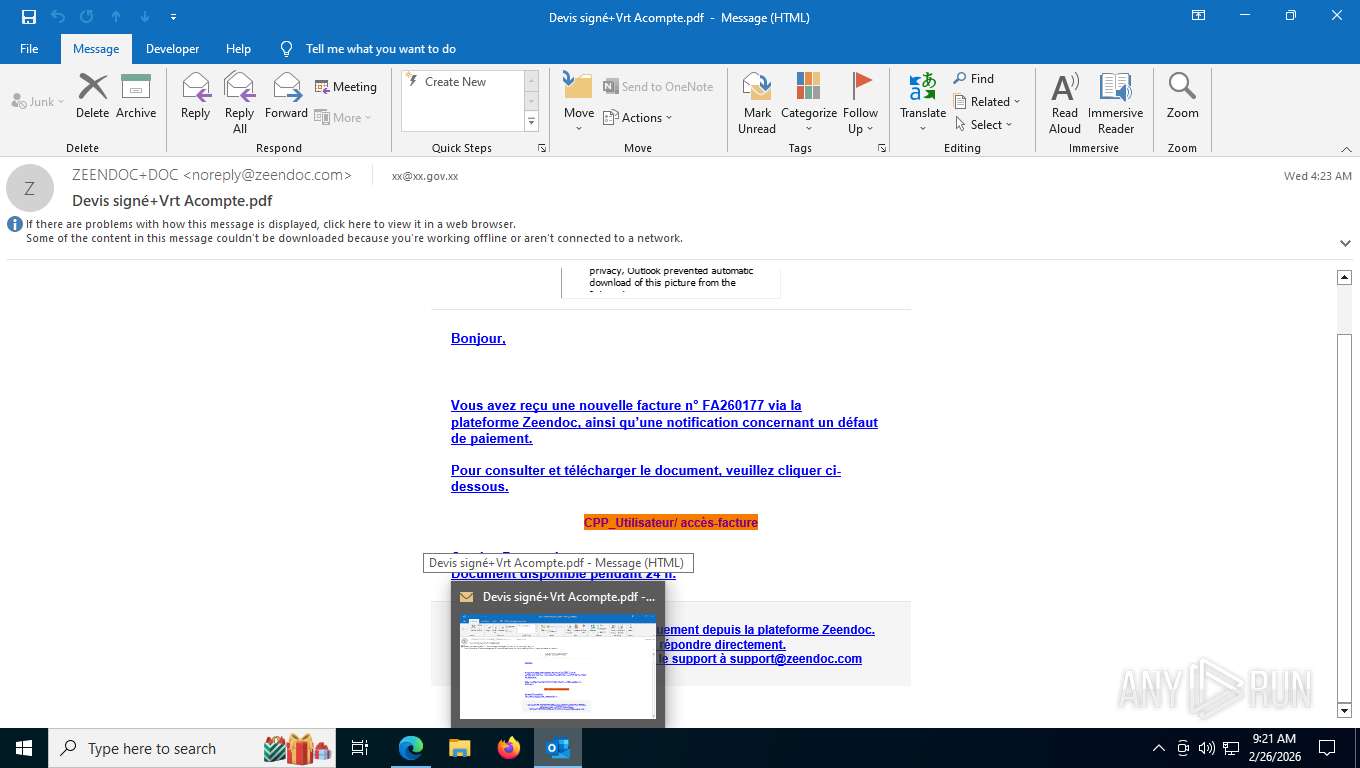Open the Windows Start menu
Screen dimensions: 1360x768
point(23,748)
